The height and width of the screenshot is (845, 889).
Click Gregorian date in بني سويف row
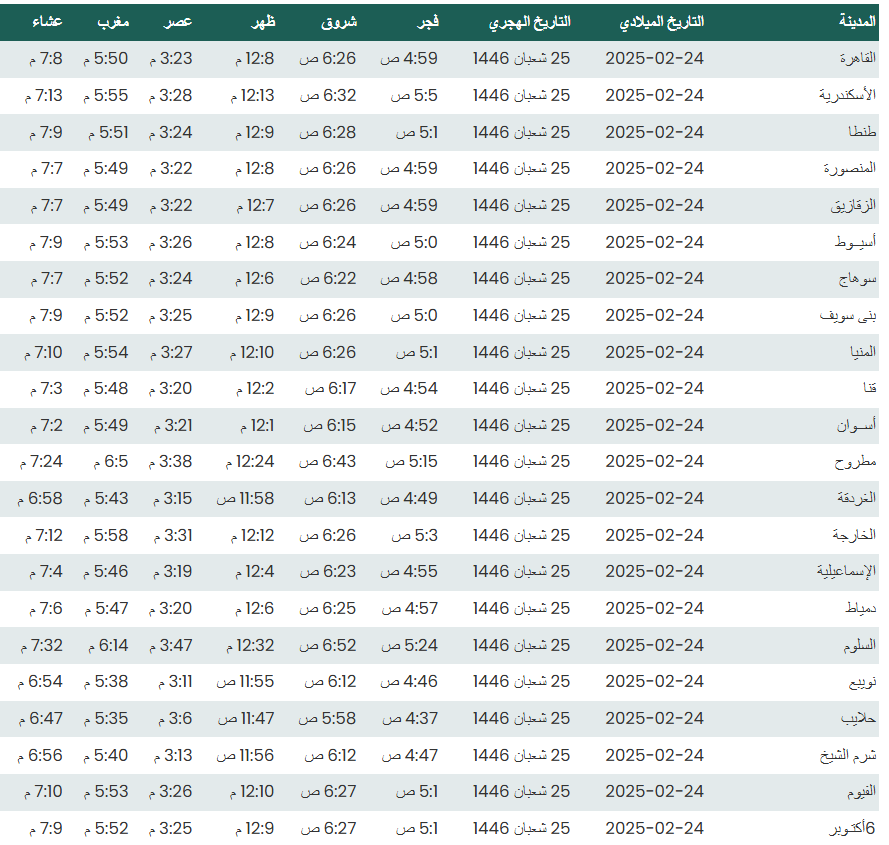(x=654, y=315)
